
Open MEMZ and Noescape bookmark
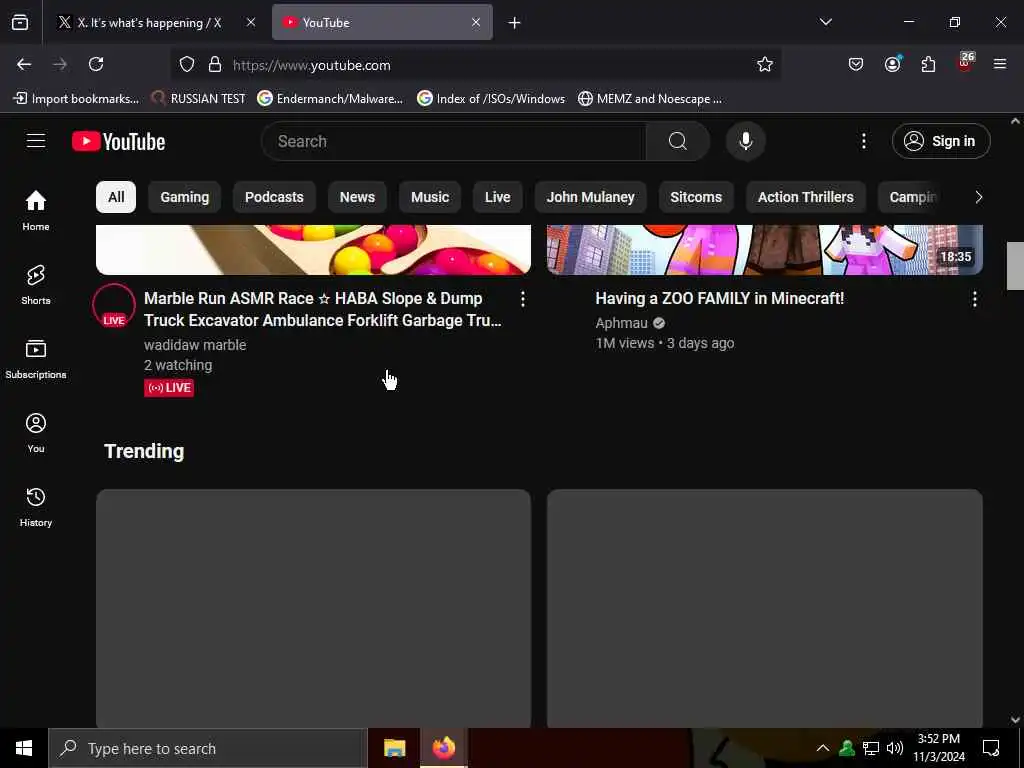click(650, 99)
